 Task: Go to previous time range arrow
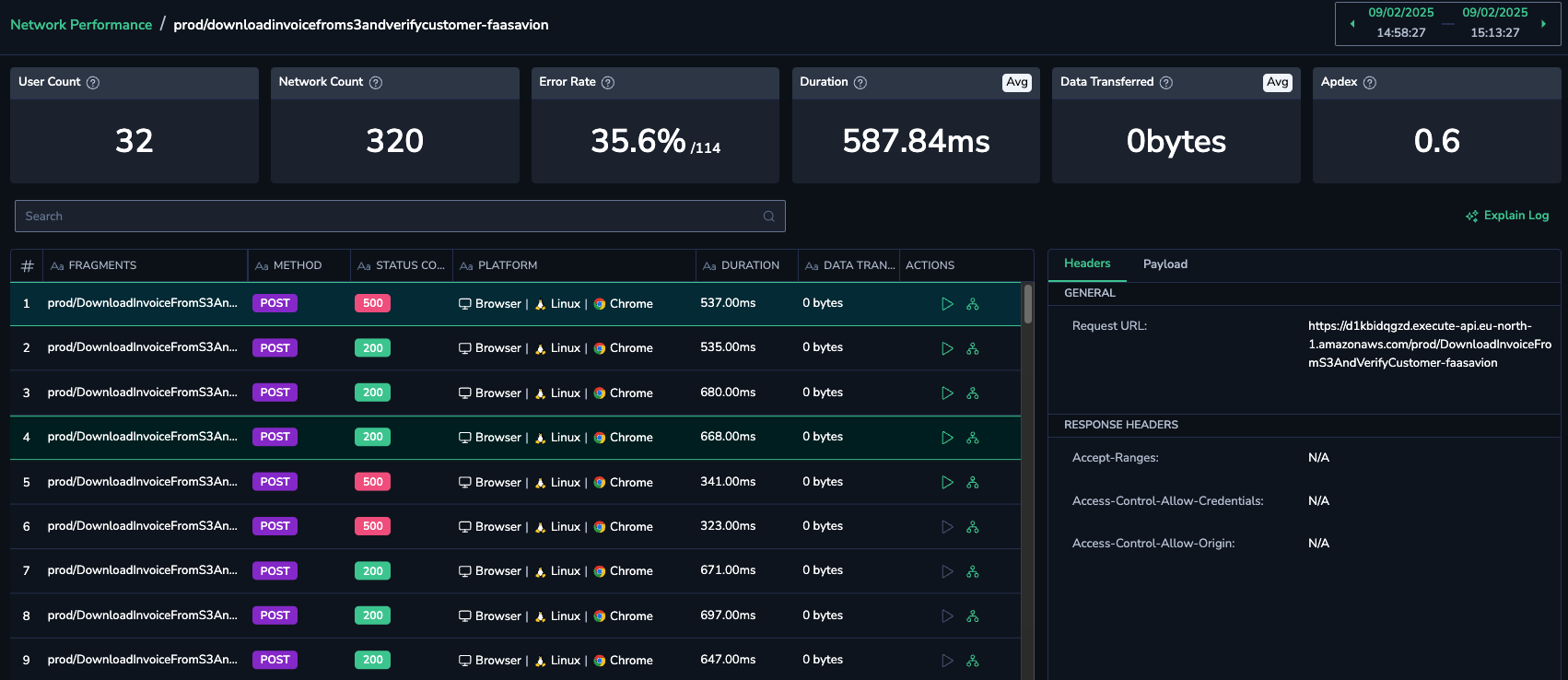[1352, 24]
